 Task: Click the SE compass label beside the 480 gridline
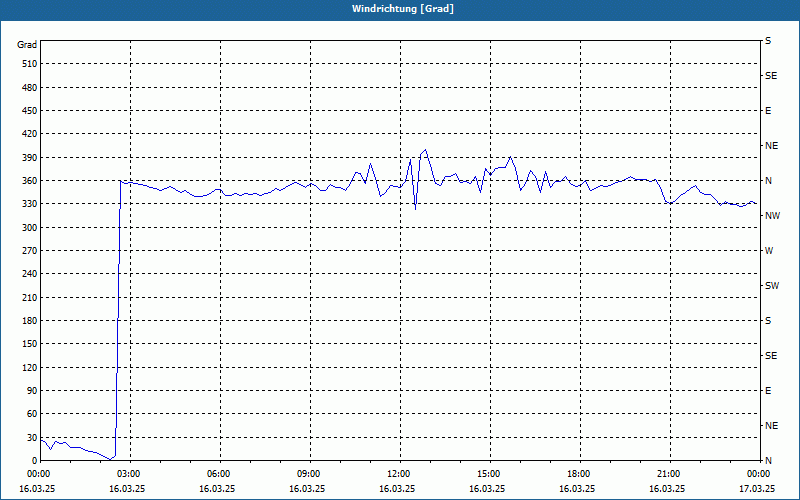click(x=771, y=76)
